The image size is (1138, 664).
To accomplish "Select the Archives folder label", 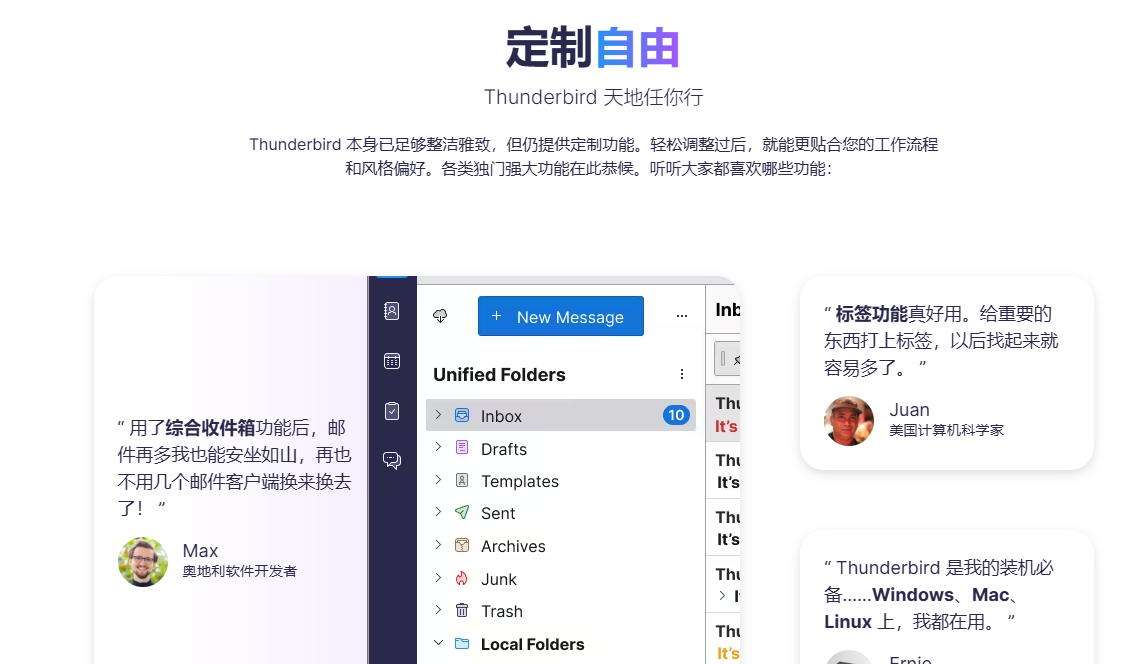I will (513, 546).
